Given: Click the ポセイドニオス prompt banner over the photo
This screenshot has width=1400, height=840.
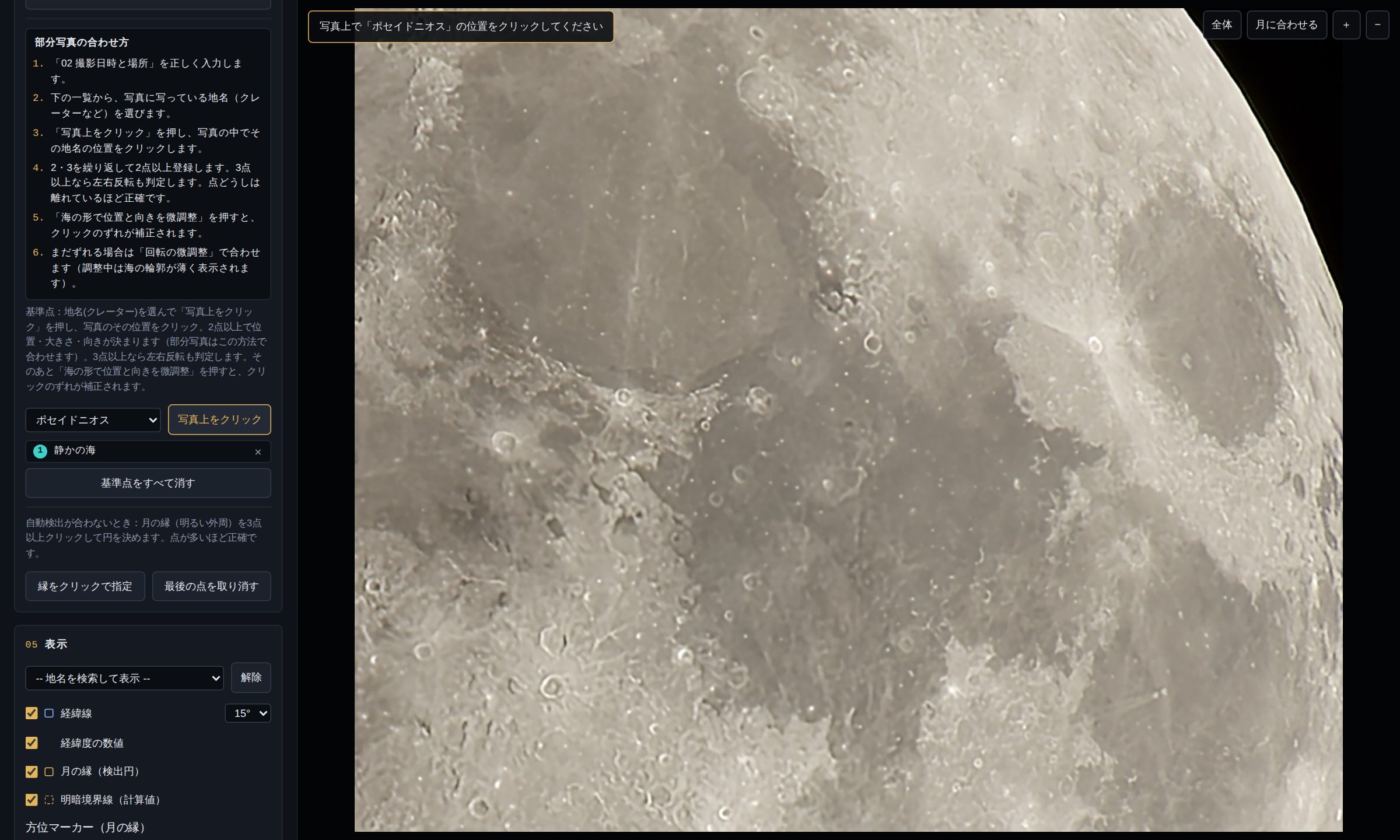Looking at the screenshot, I should click(x=461, y=27).
